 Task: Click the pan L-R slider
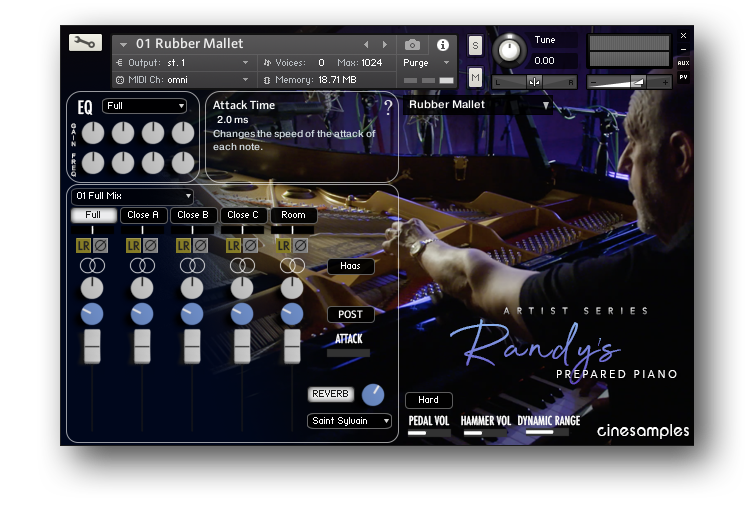coord(534,83)
